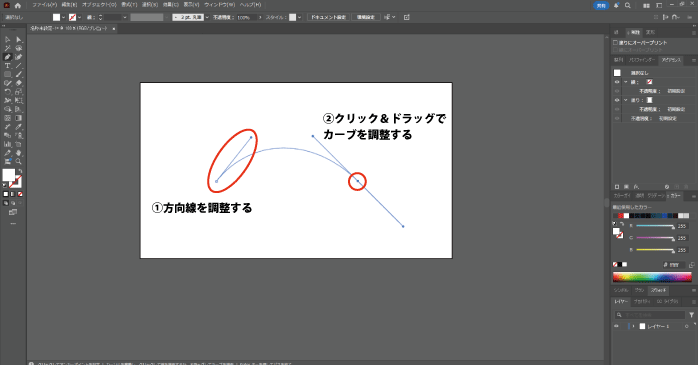Select the Type tool

(8, 66)
